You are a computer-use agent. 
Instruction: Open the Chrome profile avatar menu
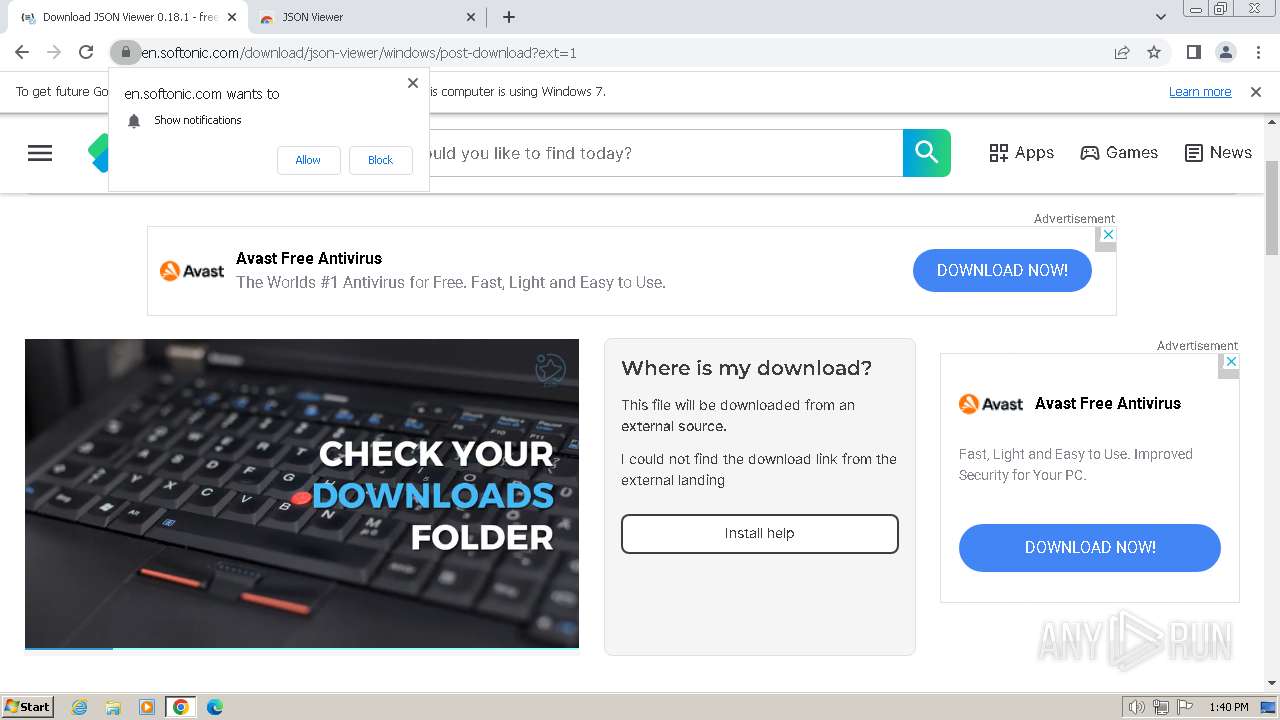click(1225, 52)
